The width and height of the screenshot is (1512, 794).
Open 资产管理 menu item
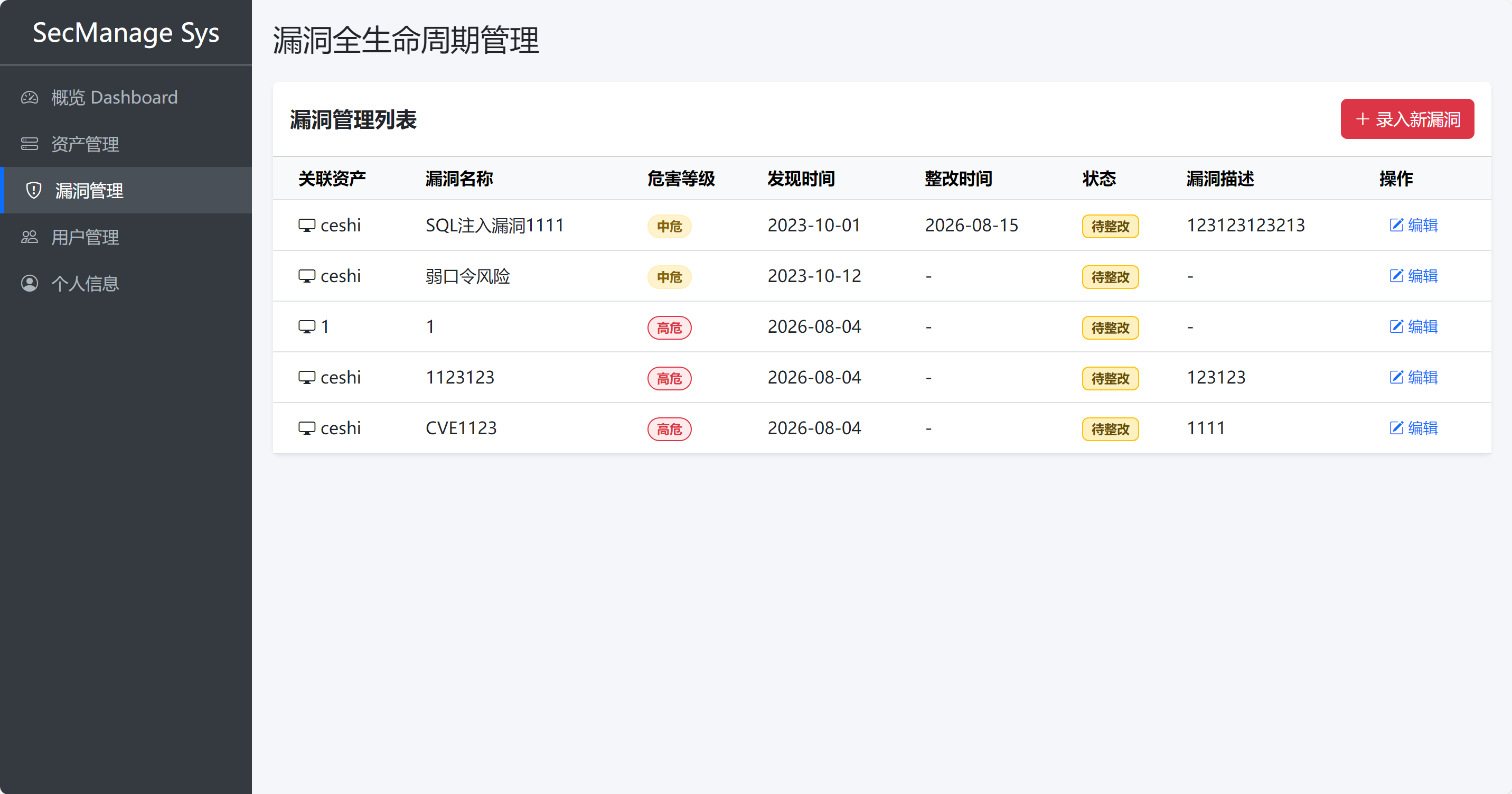126,144
